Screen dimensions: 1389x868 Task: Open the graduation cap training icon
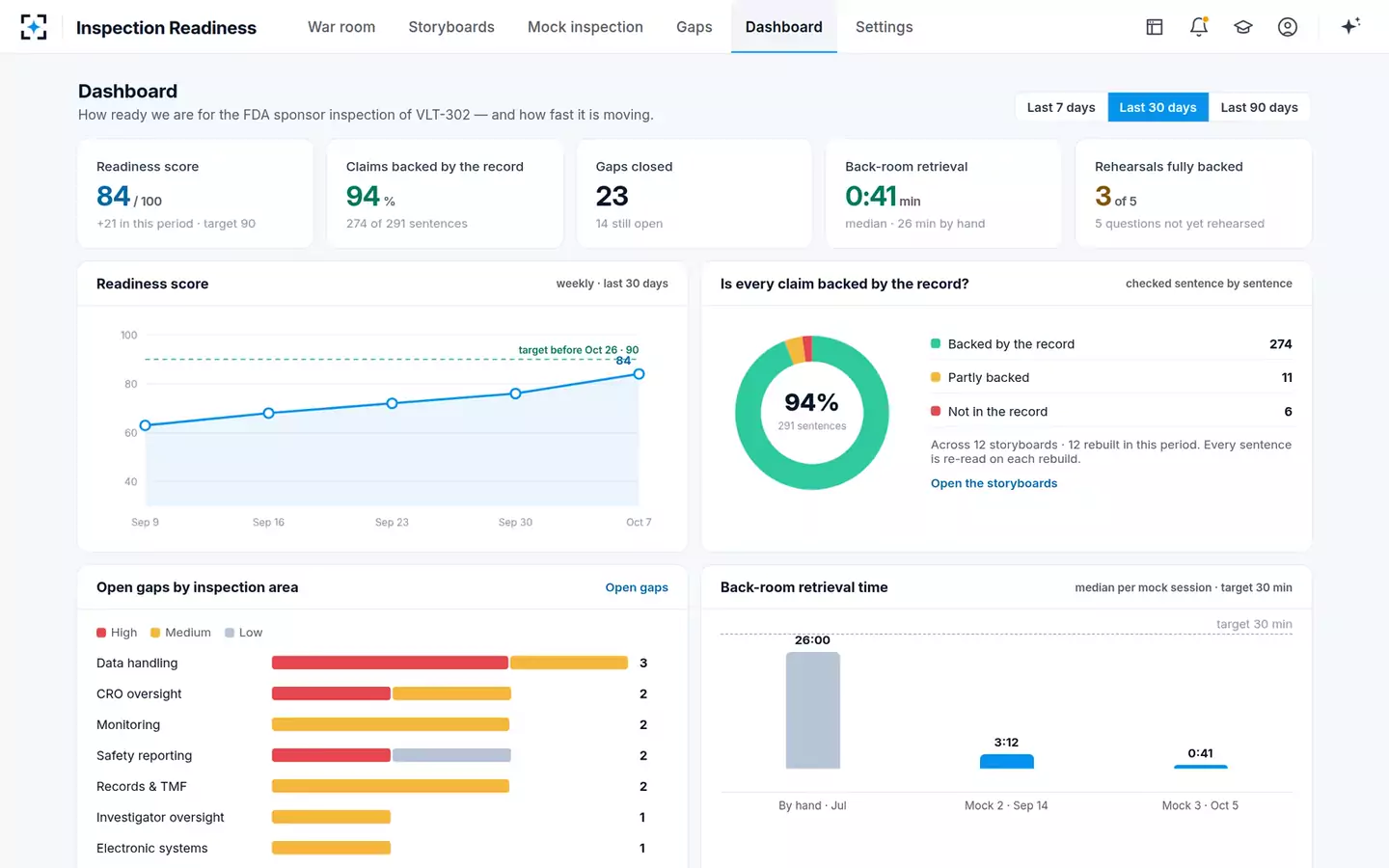(x=1243, y=27)
